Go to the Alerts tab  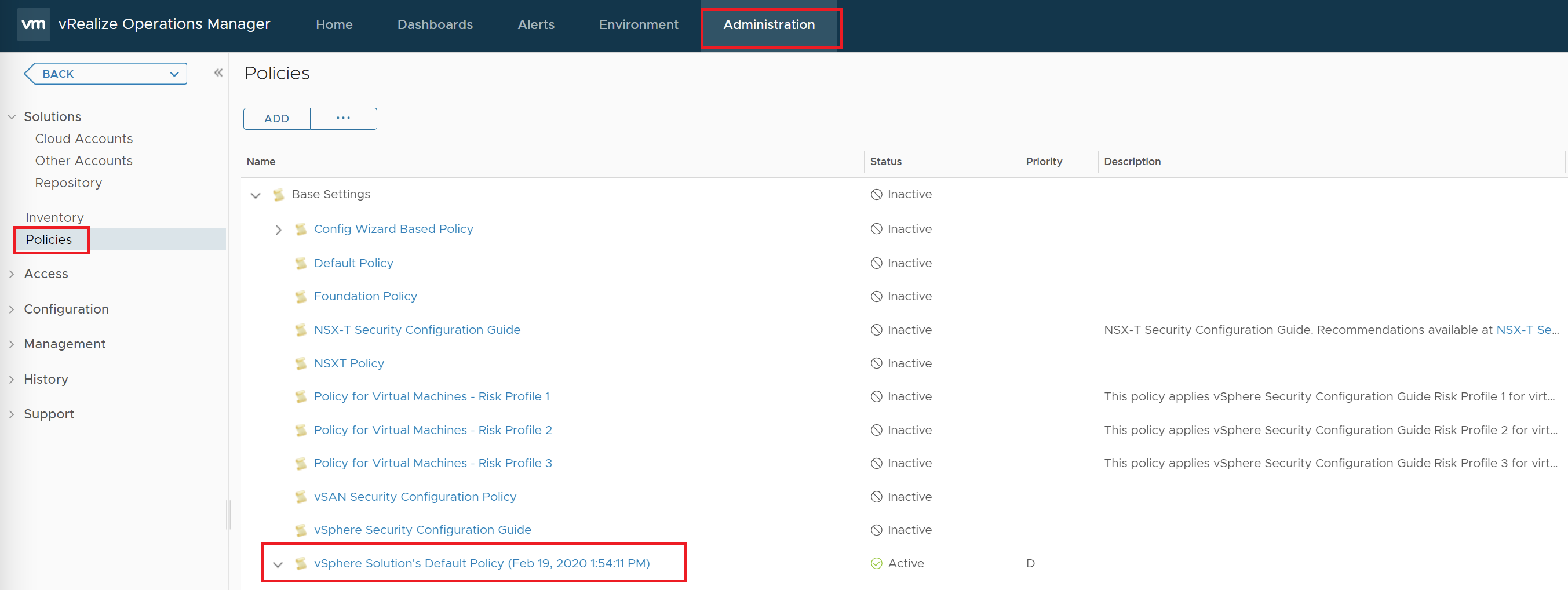tap(535, 24)
